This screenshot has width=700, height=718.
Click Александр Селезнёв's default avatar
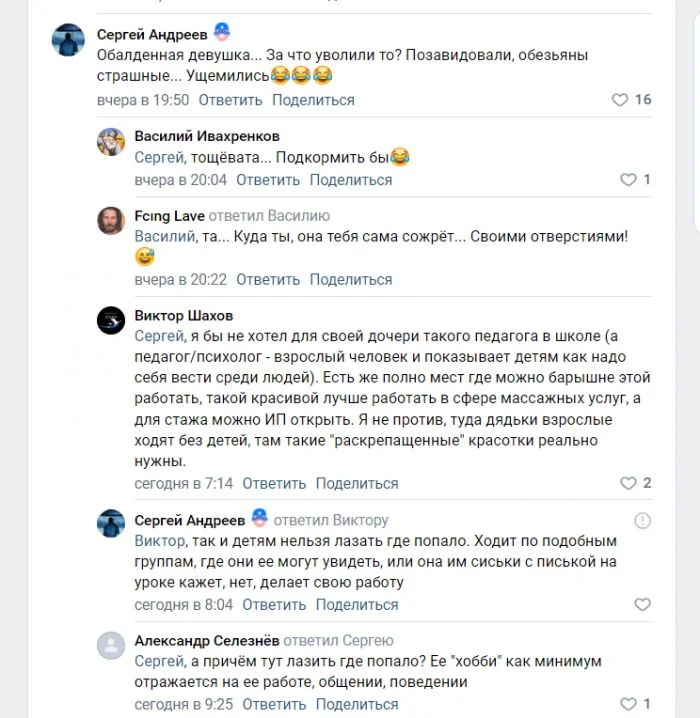[x=110, y=646]
